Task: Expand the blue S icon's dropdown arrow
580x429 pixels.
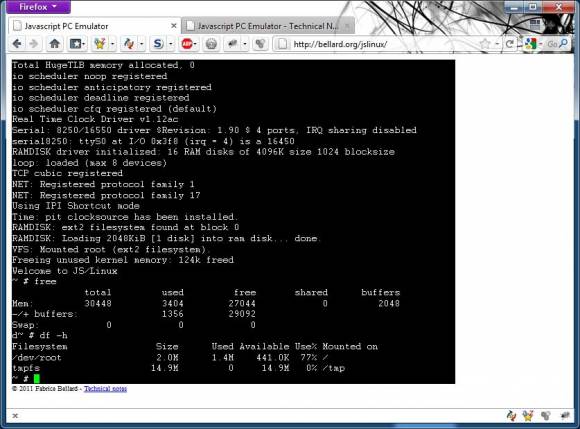Action: (171, 44)
